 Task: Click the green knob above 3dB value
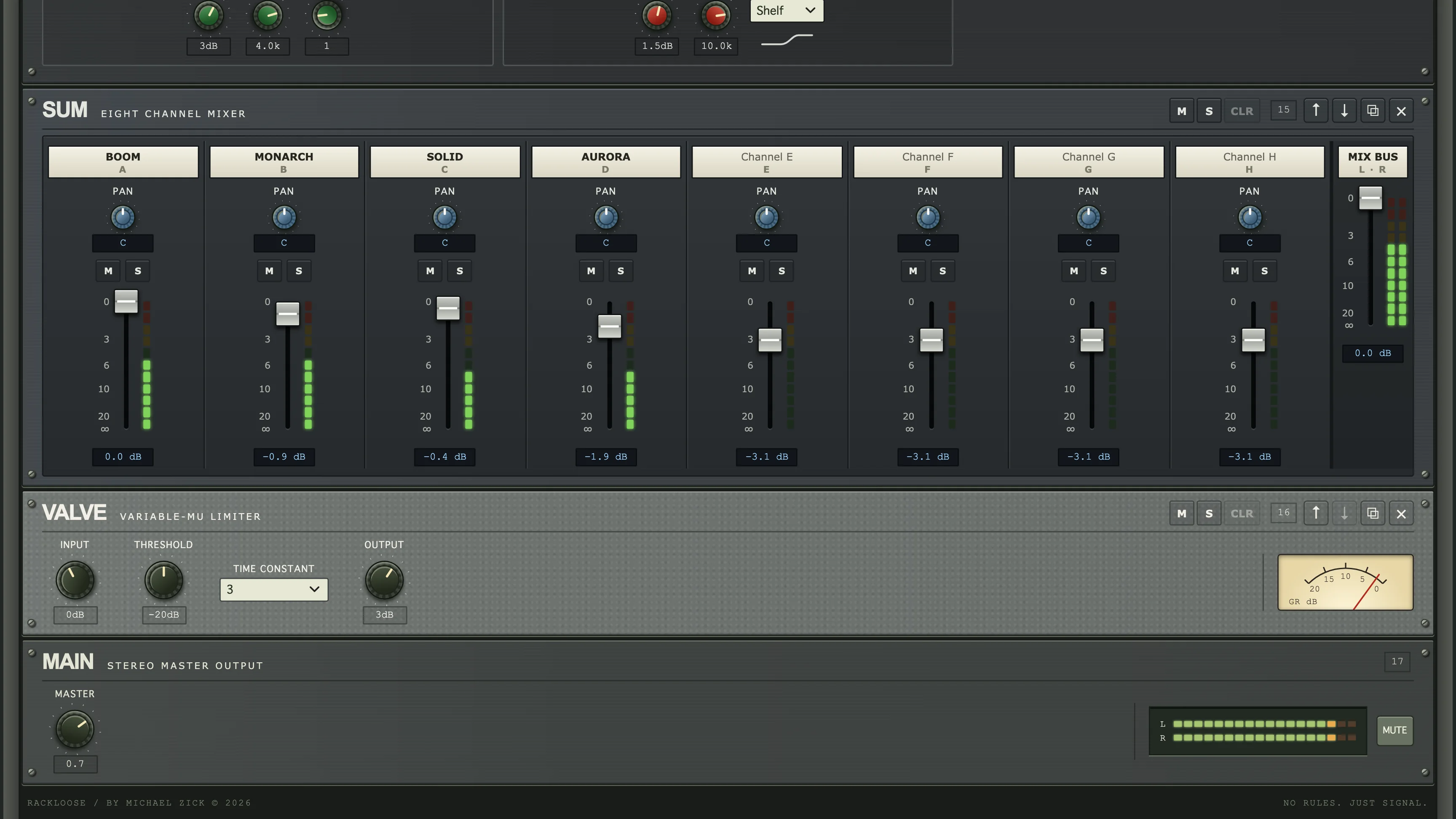tap(209, 15)
